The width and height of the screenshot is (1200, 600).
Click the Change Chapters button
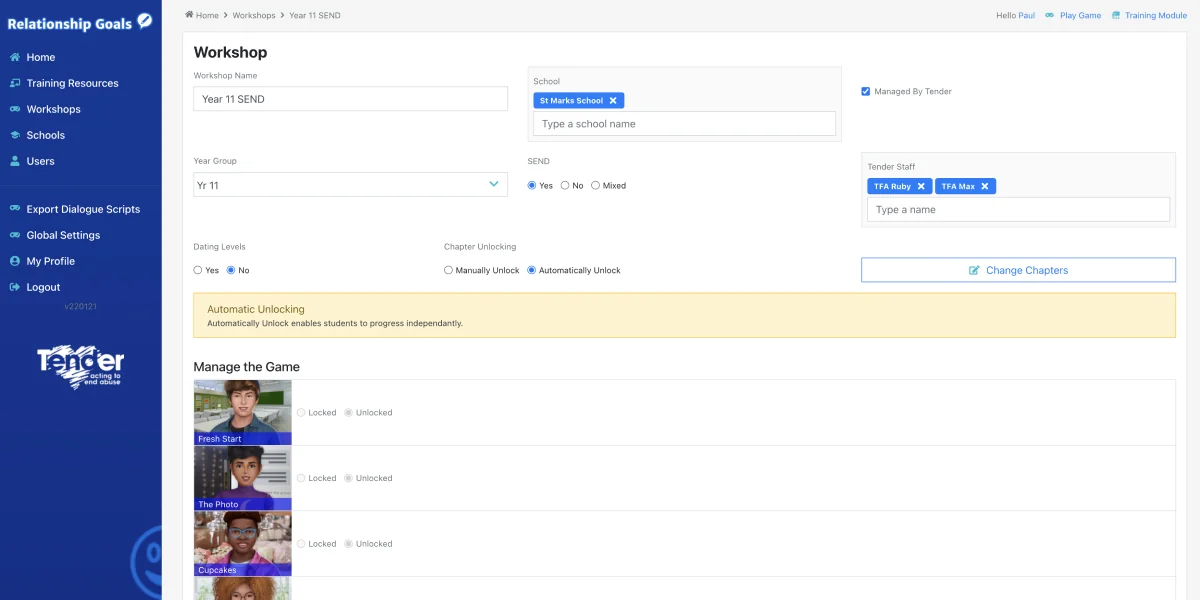coord(1018,269)
